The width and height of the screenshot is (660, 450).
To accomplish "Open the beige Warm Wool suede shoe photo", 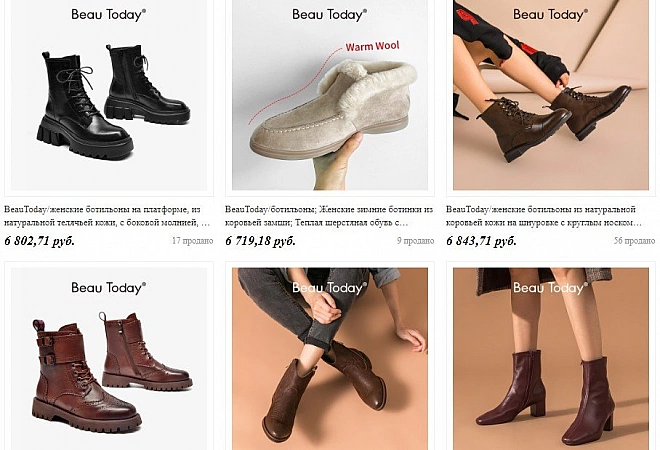I will tap(330, 95).
